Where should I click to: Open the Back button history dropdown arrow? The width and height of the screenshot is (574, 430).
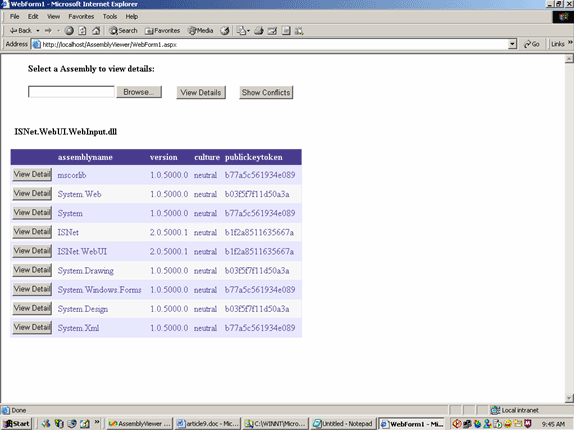[x=37, y=31]
